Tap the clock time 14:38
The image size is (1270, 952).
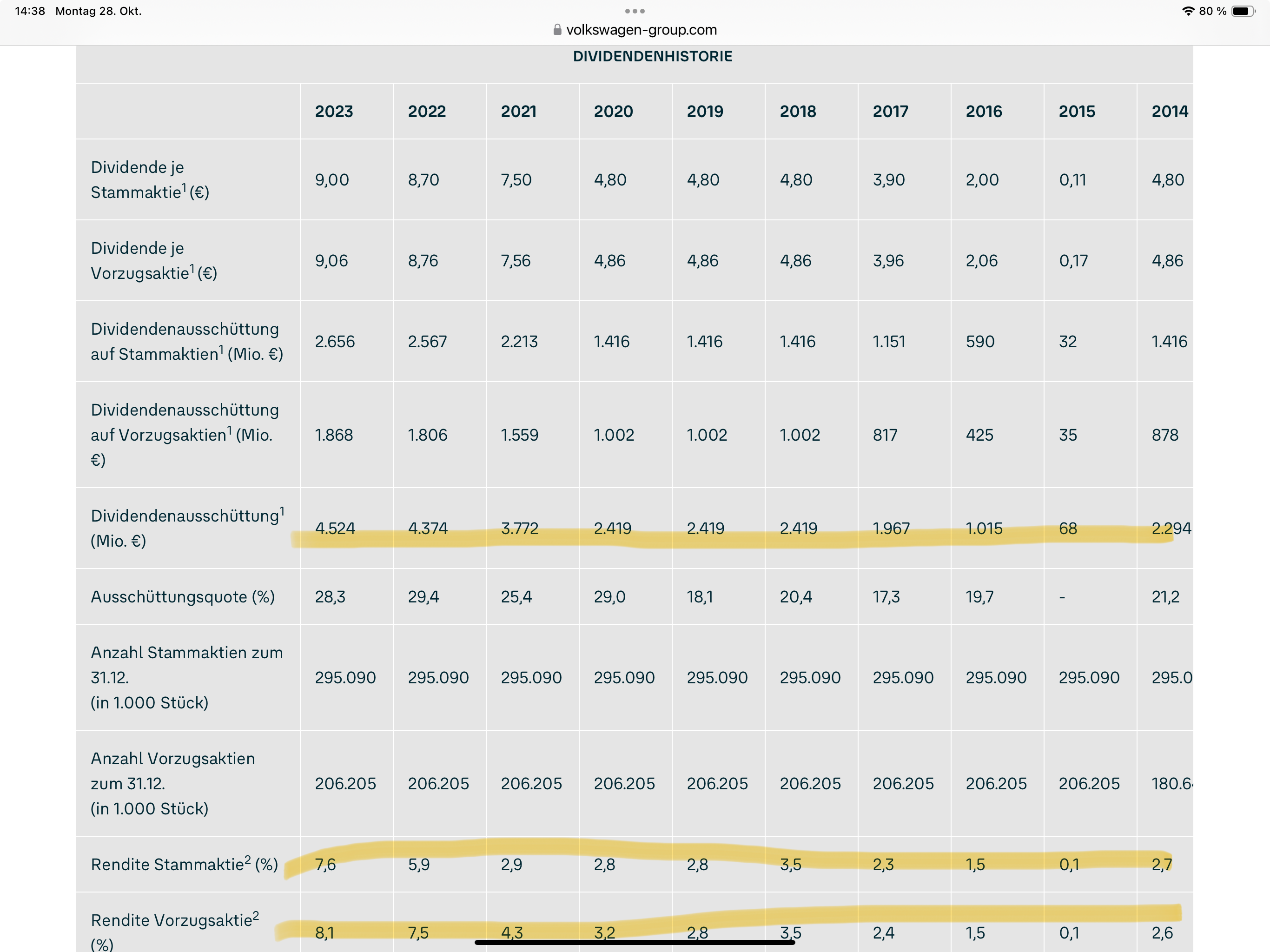[x=30, y=11]
